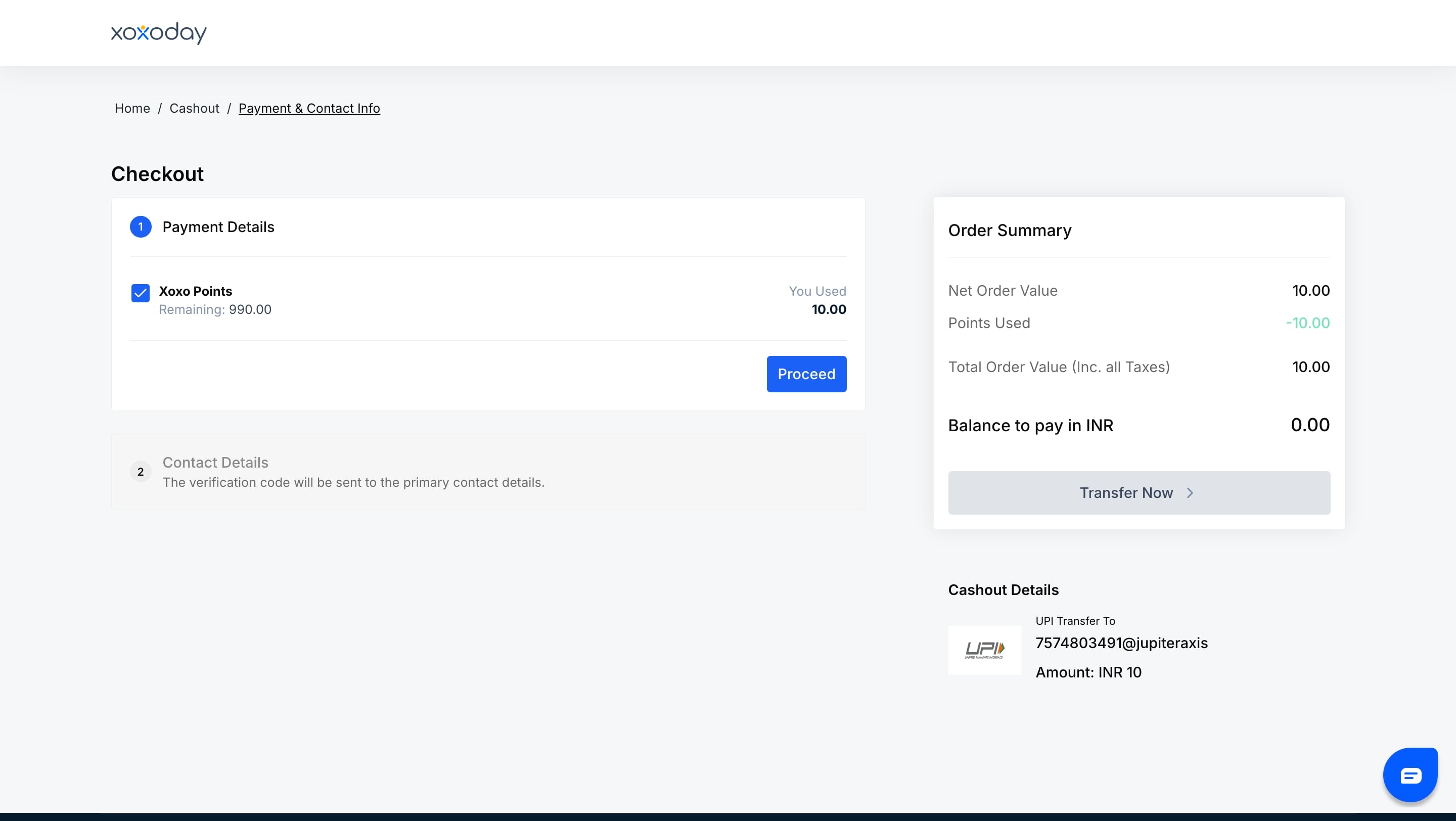Image resolution: width=1456 pixels, height=821 pixels.
Task: Click the You Used label
Action: [817, 291]
